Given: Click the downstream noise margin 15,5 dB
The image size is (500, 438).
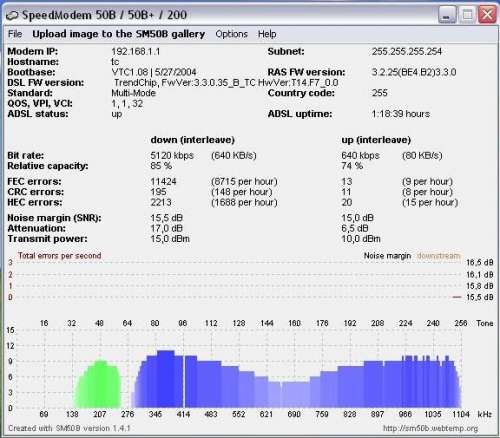Looking at the screenshot, I should pyautogui.click(x=166, y=218).
